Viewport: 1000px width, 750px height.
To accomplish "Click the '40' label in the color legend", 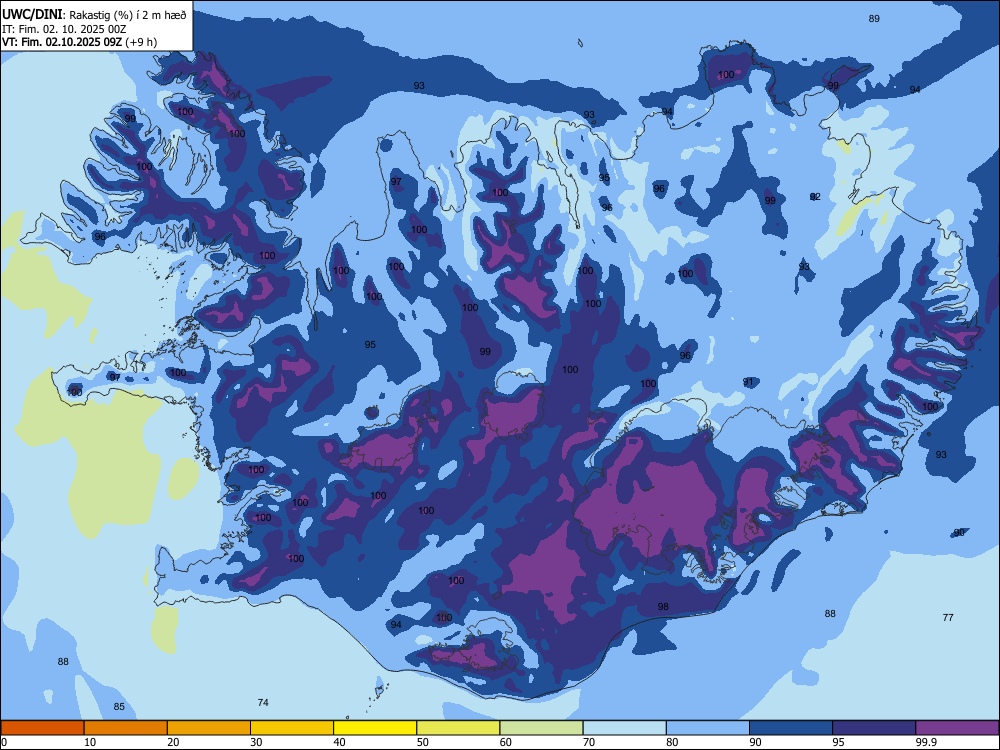I will (x=340, y=742).
